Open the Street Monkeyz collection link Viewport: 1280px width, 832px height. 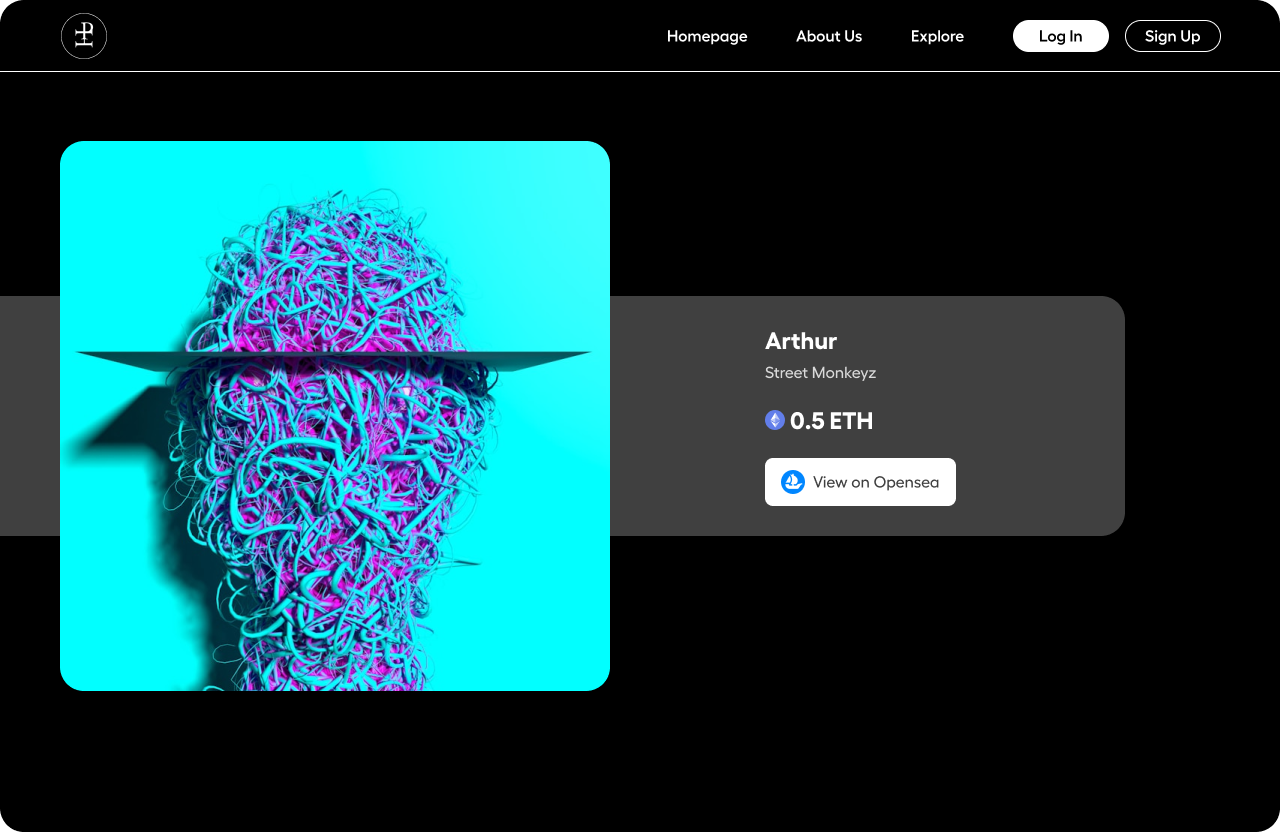click(820, 373)
